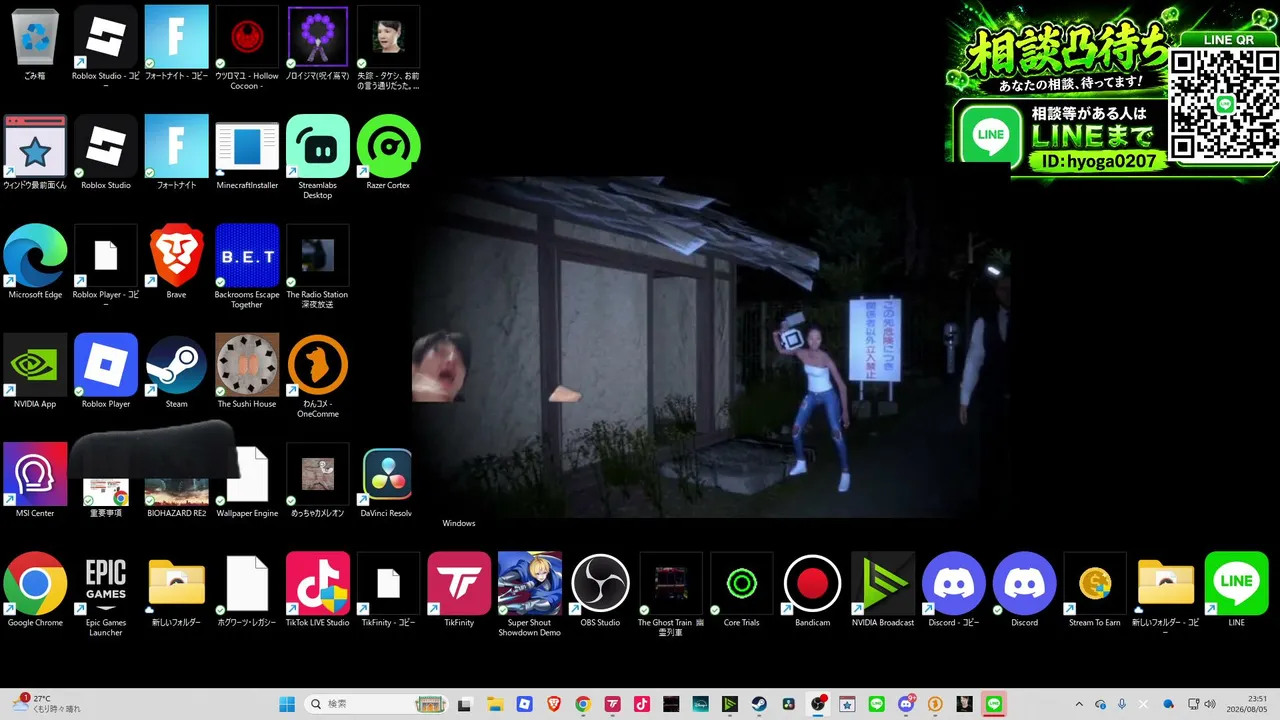Screen dimensions: 1280x720
Task: Click the game video preview window
Action: click(711, 347)
